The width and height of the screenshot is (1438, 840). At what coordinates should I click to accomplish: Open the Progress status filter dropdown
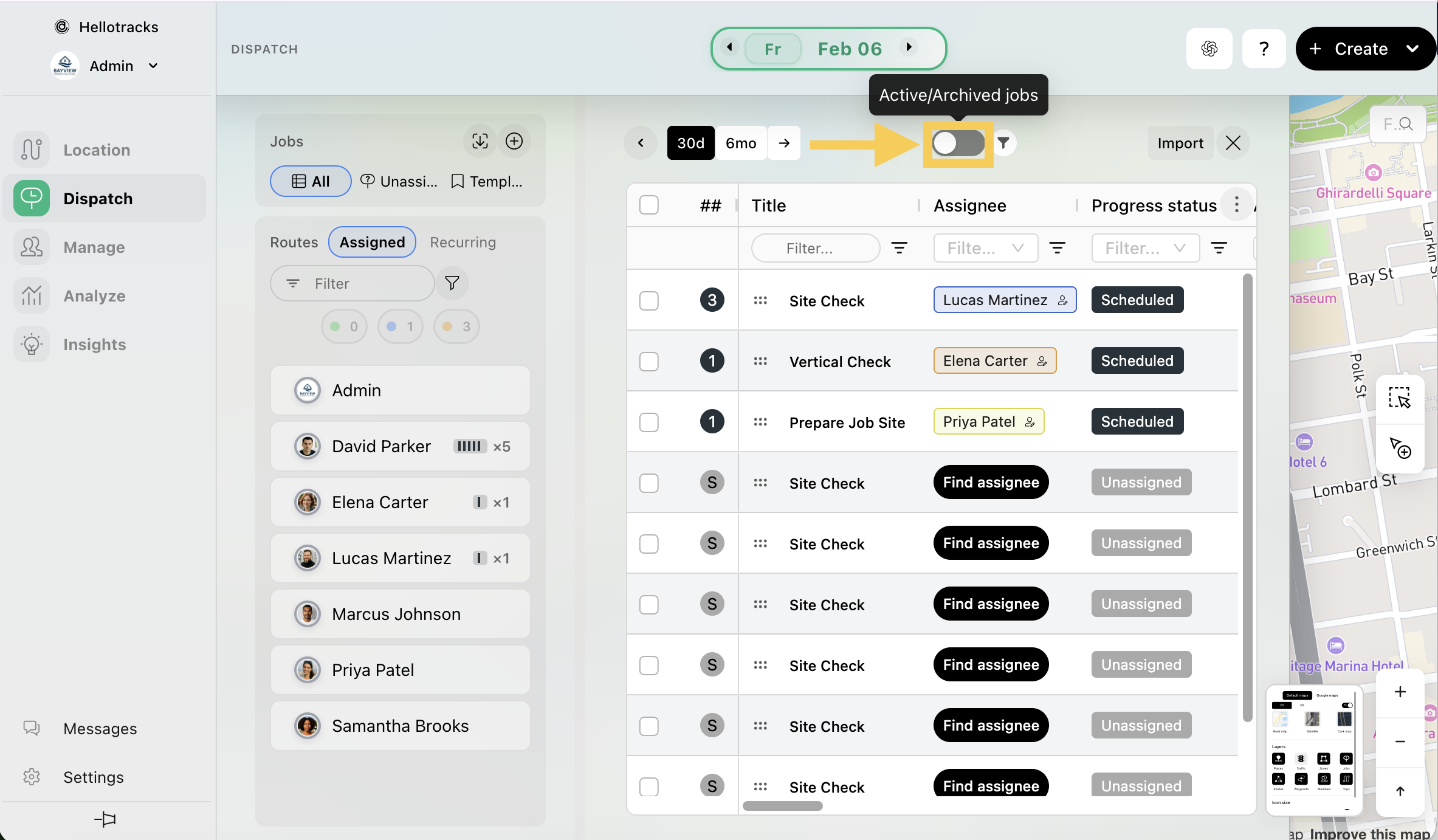1145,248
